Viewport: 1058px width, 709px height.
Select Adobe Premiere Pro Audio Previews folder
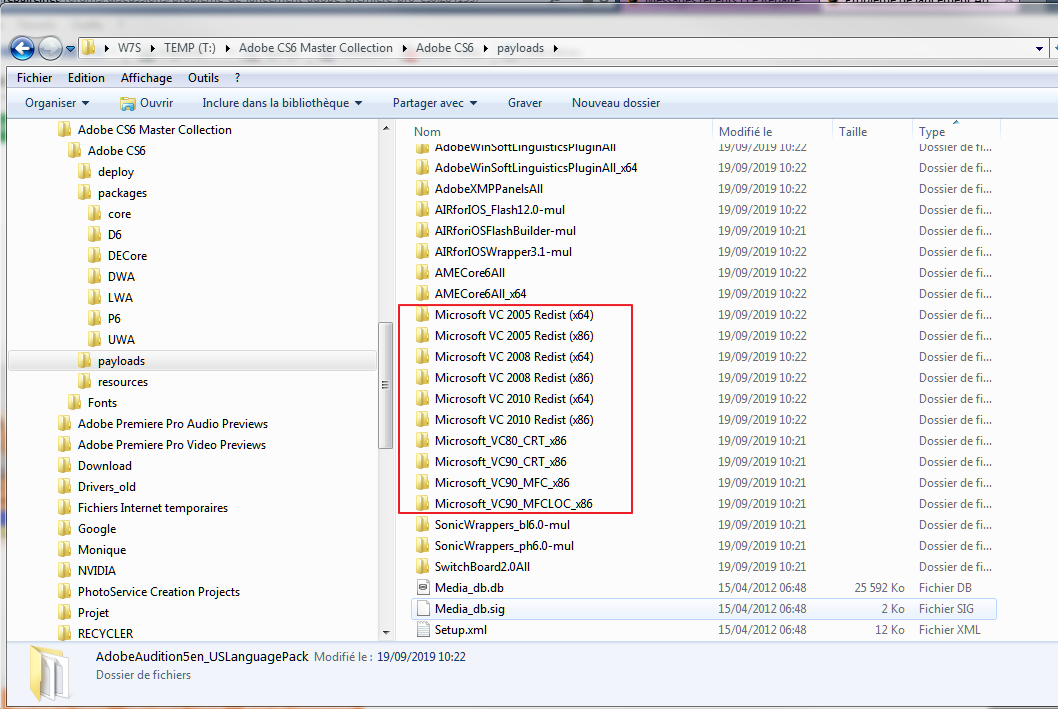coord(173,423)
